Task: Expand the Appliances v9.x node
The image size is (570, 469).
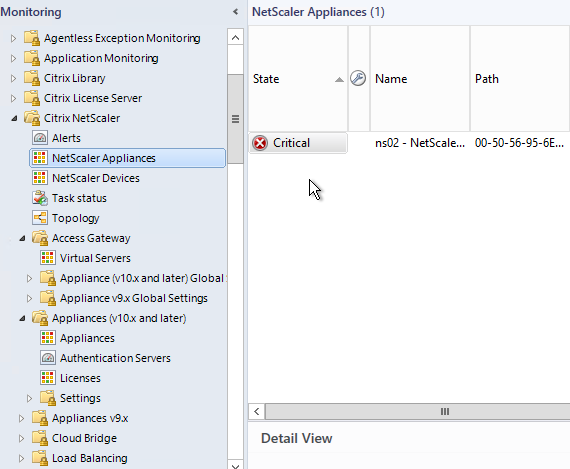Action: point(21,418)
